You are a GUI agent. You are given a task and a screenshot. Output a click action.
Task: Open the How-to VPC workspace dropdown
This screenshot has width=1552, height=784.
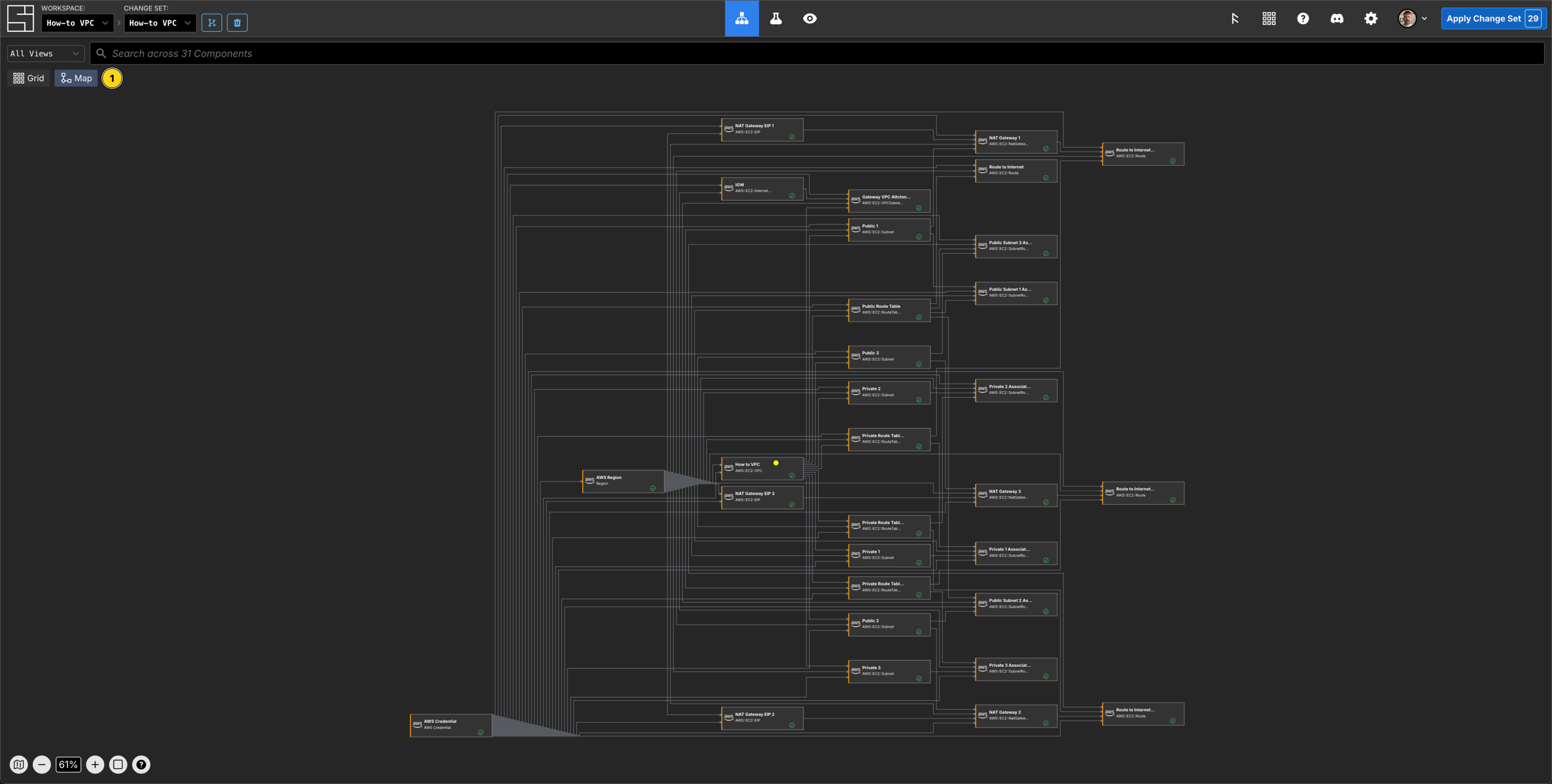(x=77, y=23)
